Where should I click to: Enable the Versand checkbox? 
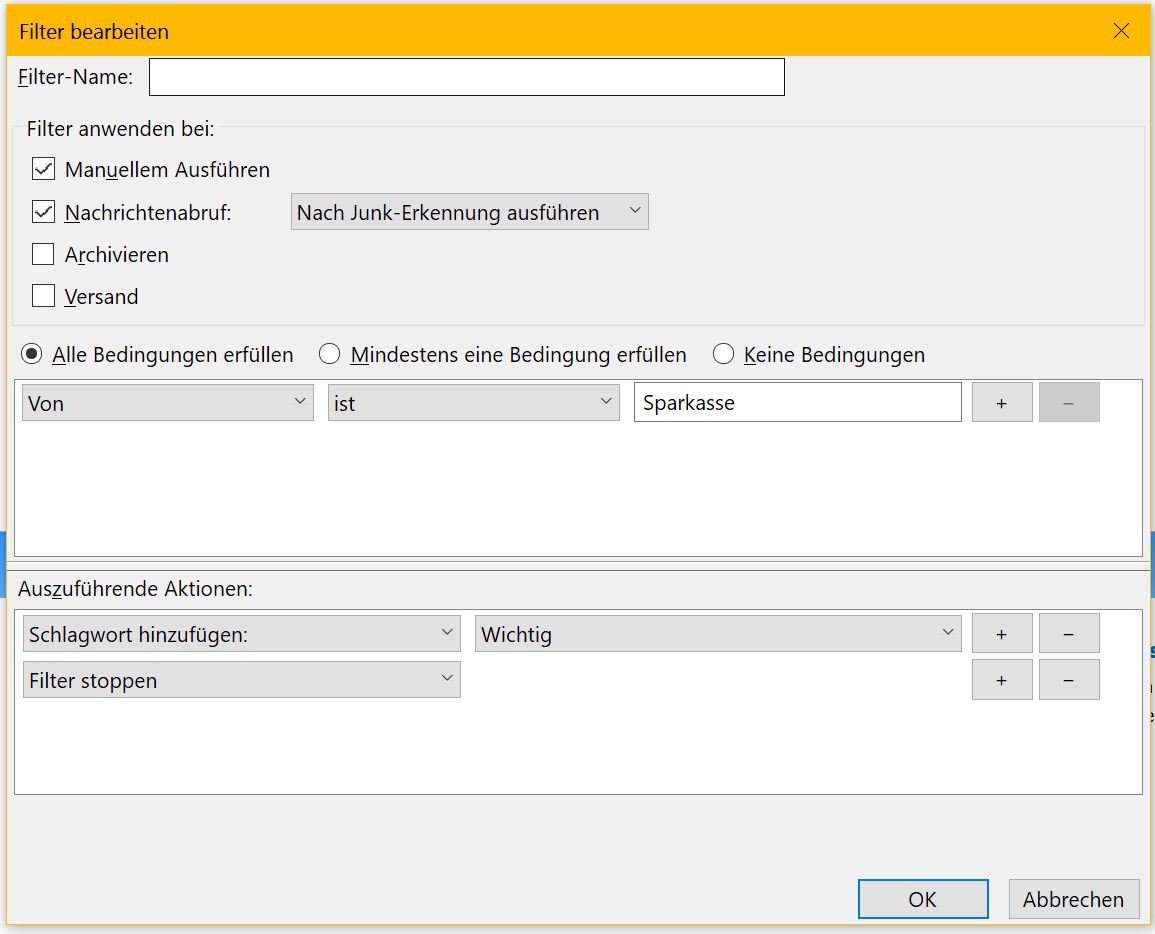coord(43,296)
